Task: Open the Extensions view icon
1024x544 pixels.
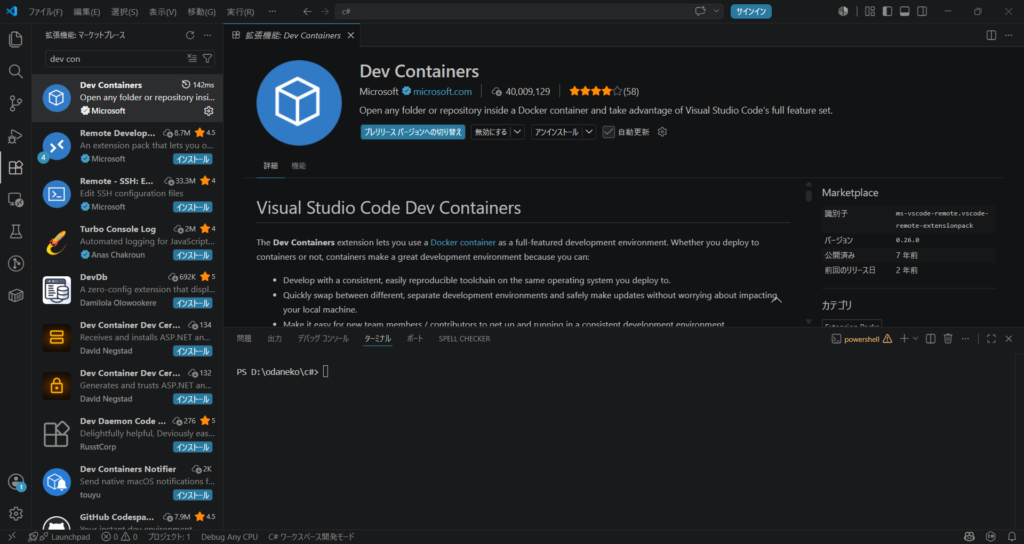Action: (x=16, y=167)
